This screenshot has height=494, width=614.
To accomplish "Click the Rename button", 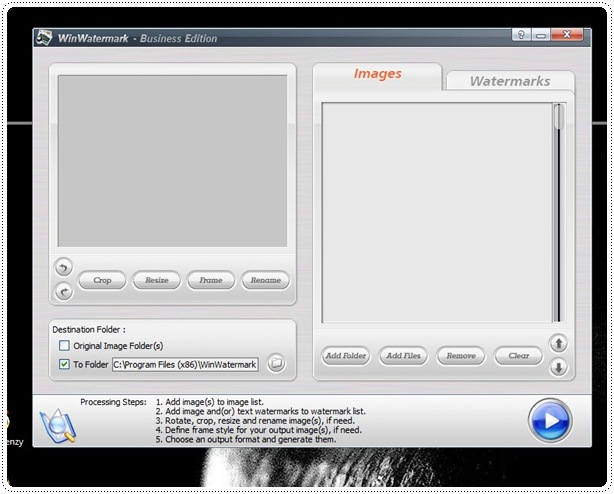I will point(265,280).
